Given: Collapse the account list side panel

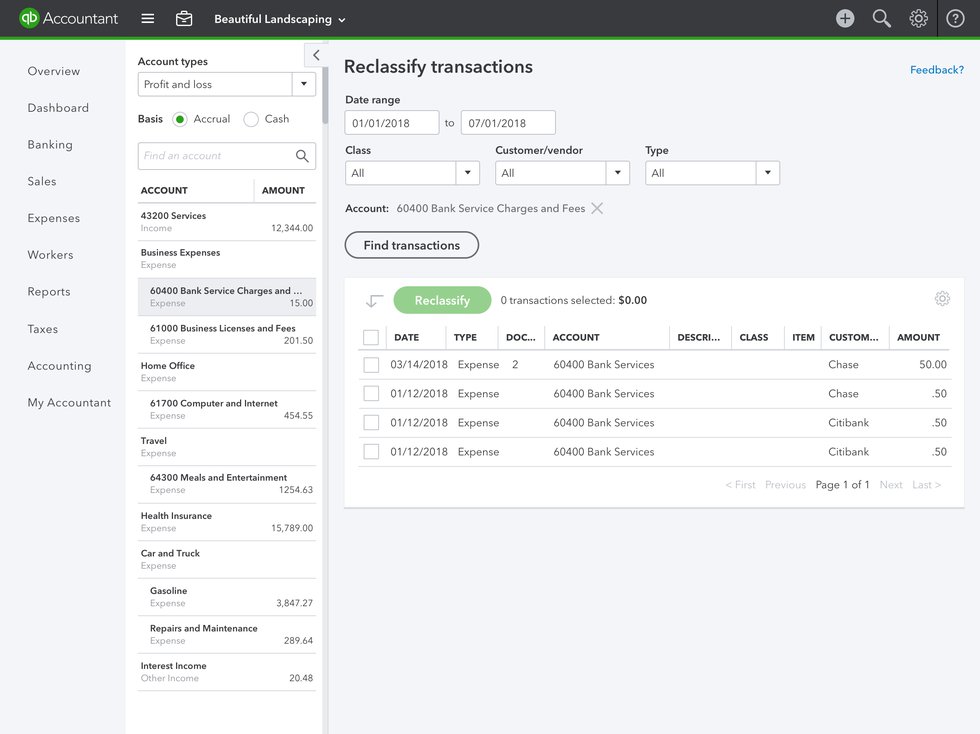Looking at the screenshot, I should pyautogui.click(x=315, y=56).
